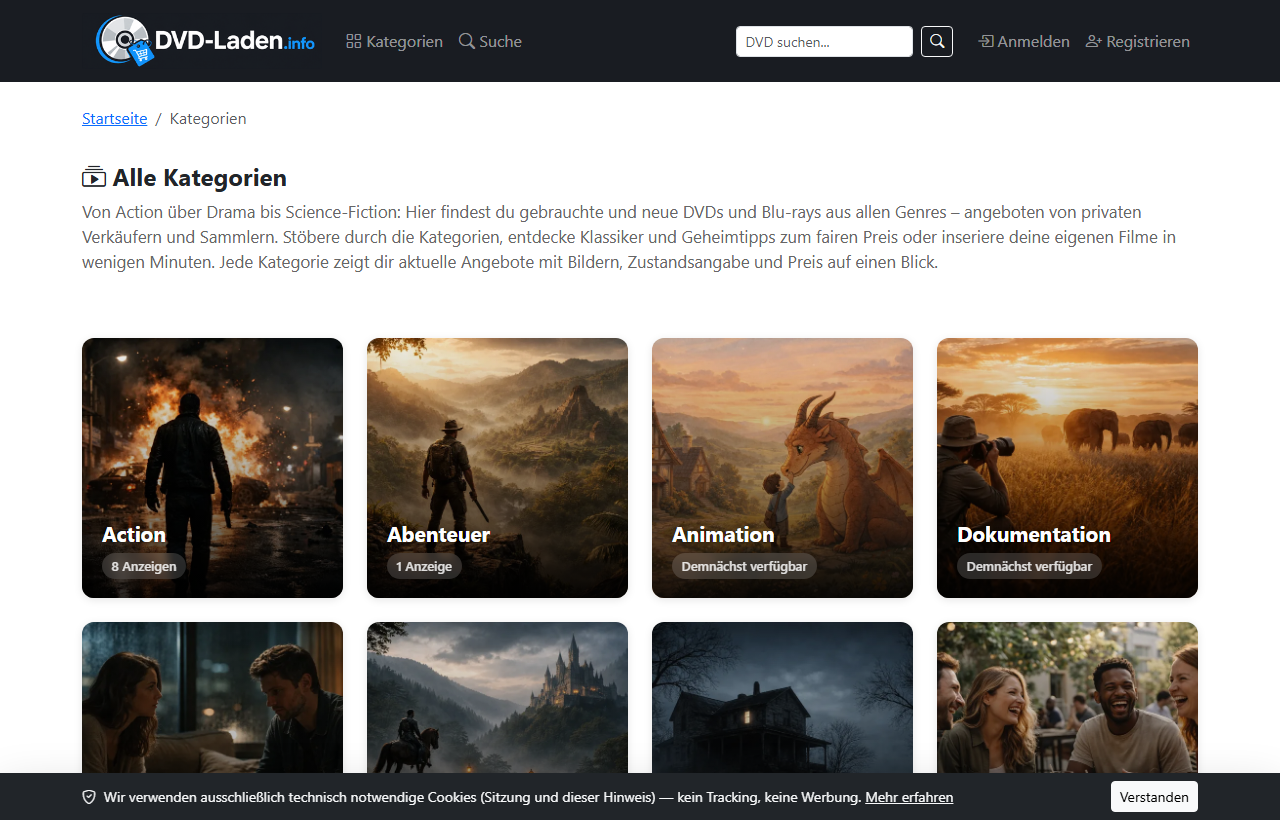Click the shield icon in the cookie notice
This screenshot has width=1280, height=820.
(89, 797)
